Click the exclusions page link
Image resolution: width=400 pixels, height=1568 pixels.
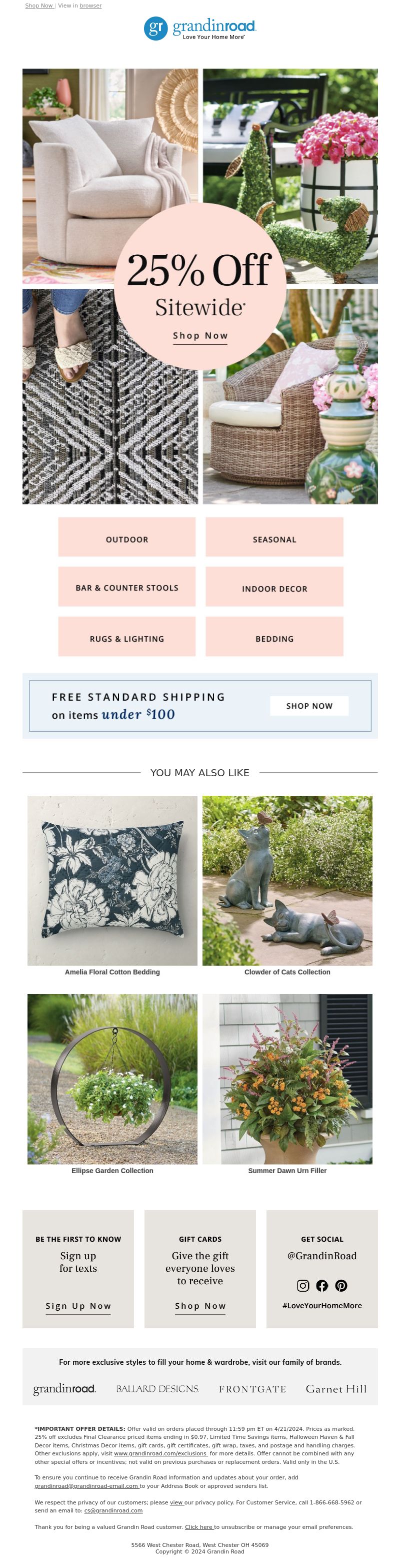[160, 1453]
